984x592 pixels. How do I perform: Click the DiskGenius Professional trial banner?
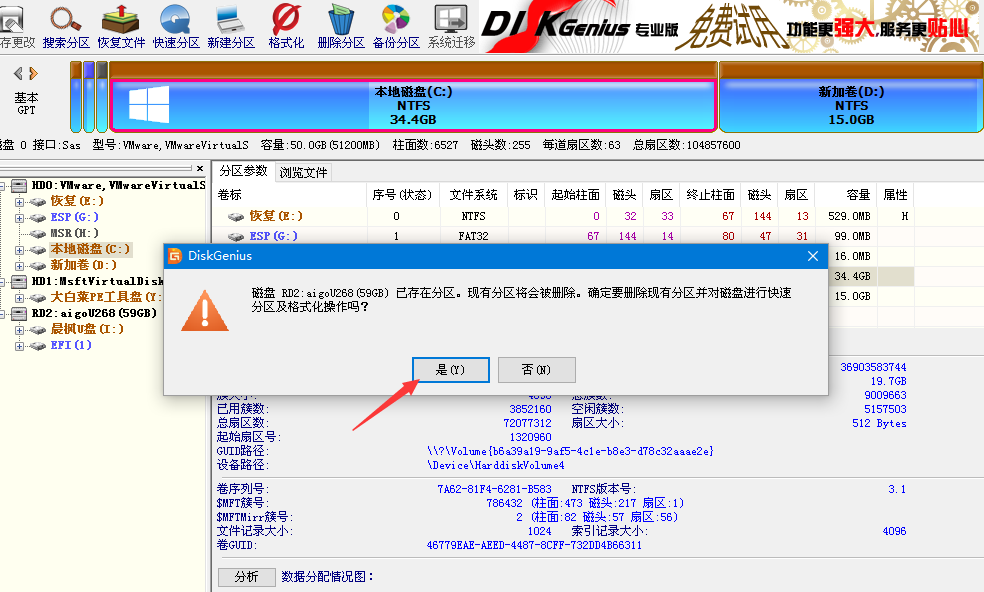tap(731, 26)
